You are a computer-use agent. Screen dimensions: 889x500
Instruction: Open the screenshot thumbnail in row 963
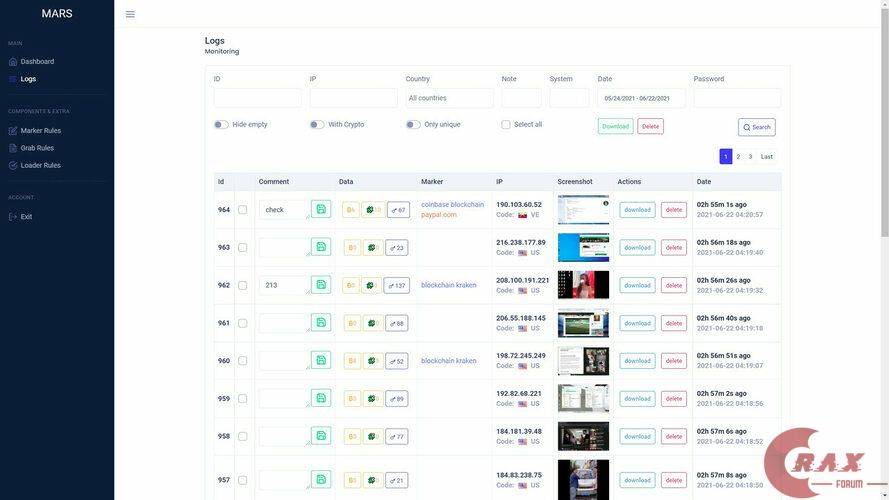tap(583, 247)
